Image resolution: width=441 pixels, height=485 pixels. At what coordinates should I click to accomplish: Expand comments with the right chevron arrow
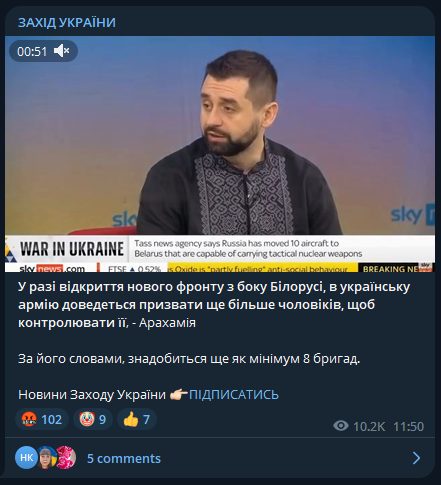[416, 458]
